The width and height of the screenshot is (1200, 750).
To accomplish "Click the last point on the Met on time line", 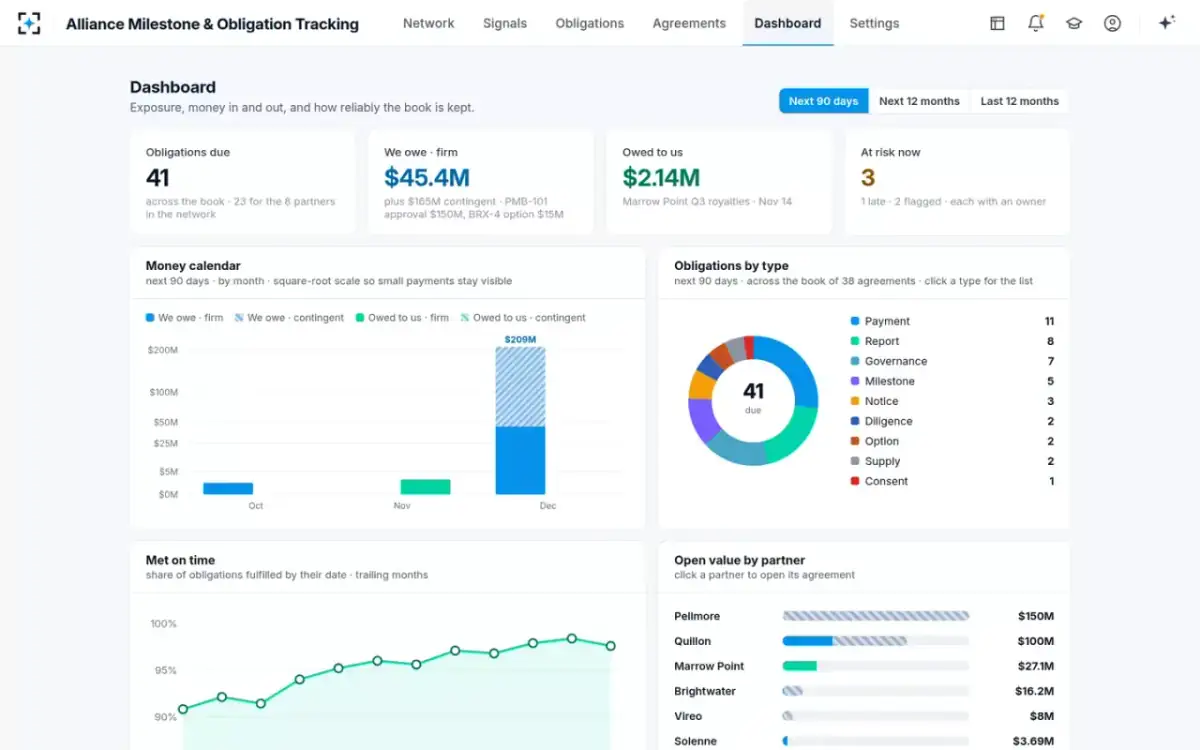I will click(610, 646).
